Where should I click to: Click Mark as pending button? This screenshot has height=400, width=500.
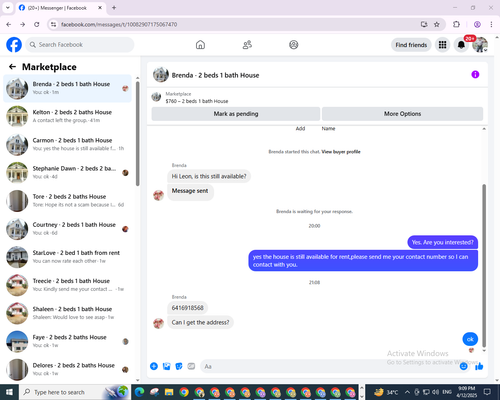click(x=236, y=114)
